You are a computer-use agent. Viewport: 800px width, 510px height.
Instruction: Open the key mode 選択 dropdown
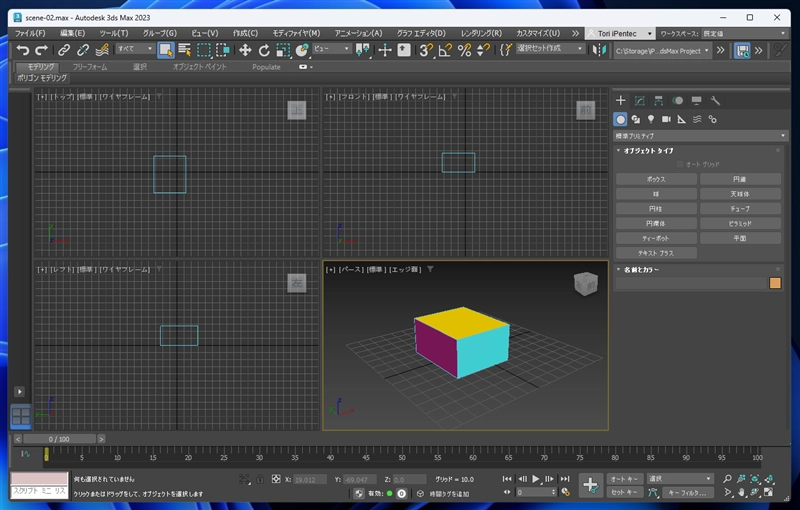[680, 478]
